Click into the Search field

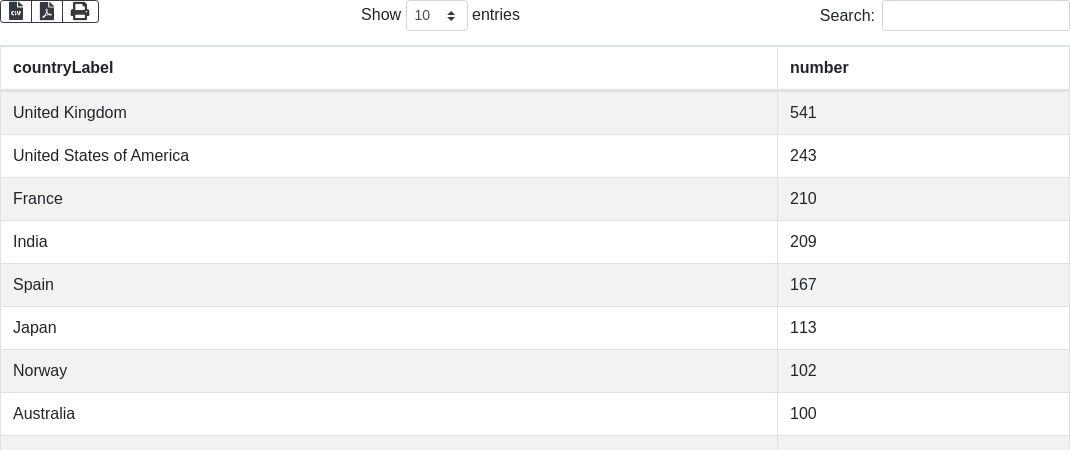(975, 16)
